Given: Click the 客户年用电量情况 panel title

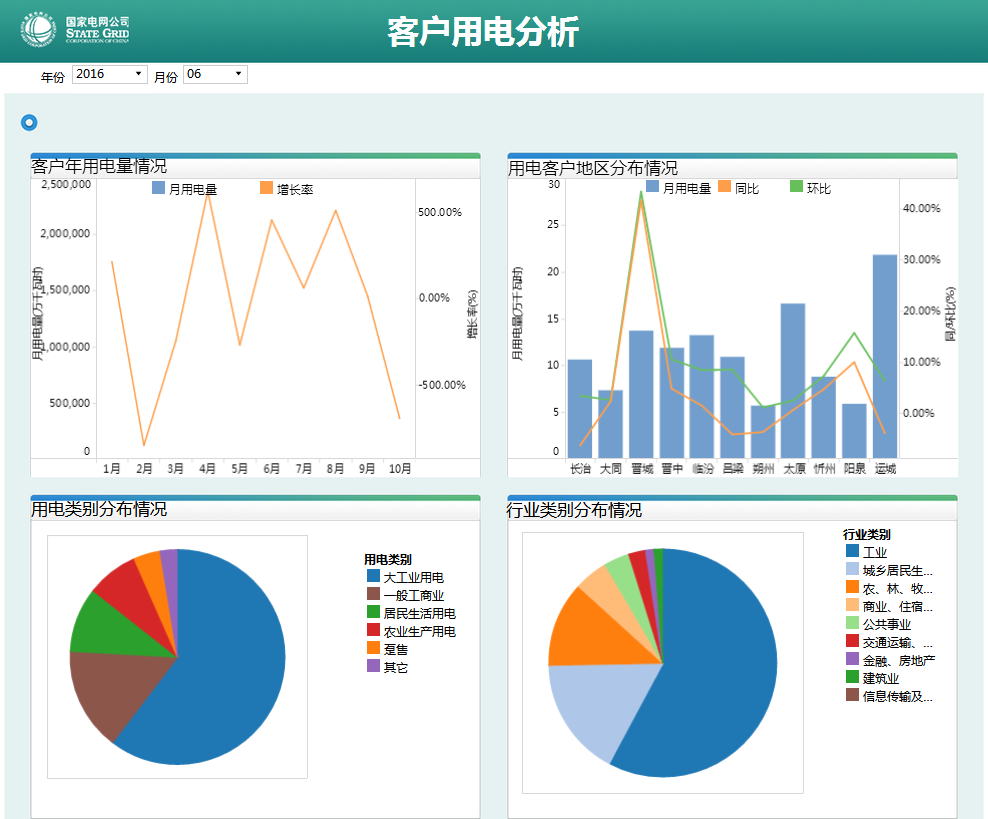Looking at the screenshot, I should (99, 167).
